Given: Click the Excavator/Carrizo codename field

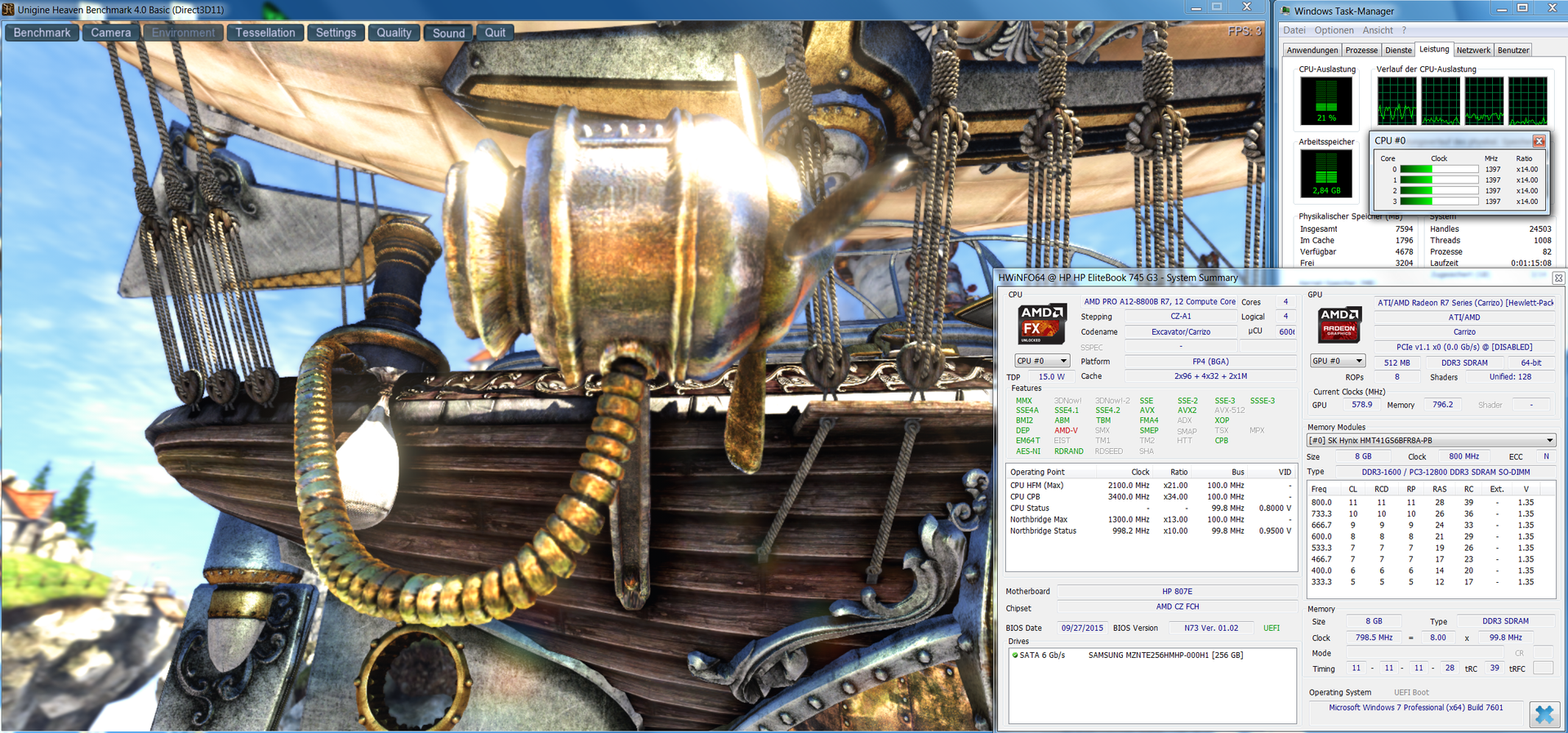Looking at the screenshot, I should point(1181,332).
